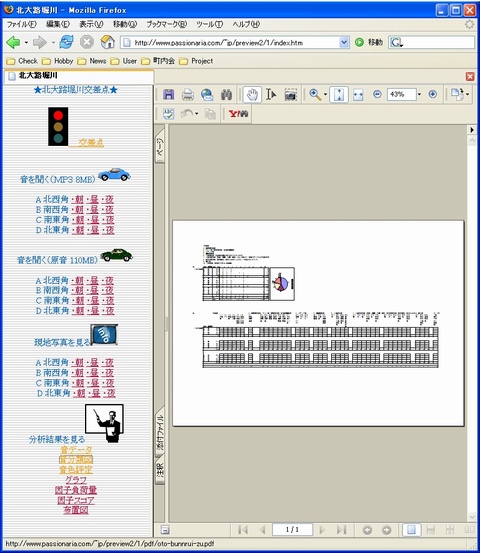480x553 pixels.
Task: Follow the 音色評定 link
Action: tap(76, 470)
